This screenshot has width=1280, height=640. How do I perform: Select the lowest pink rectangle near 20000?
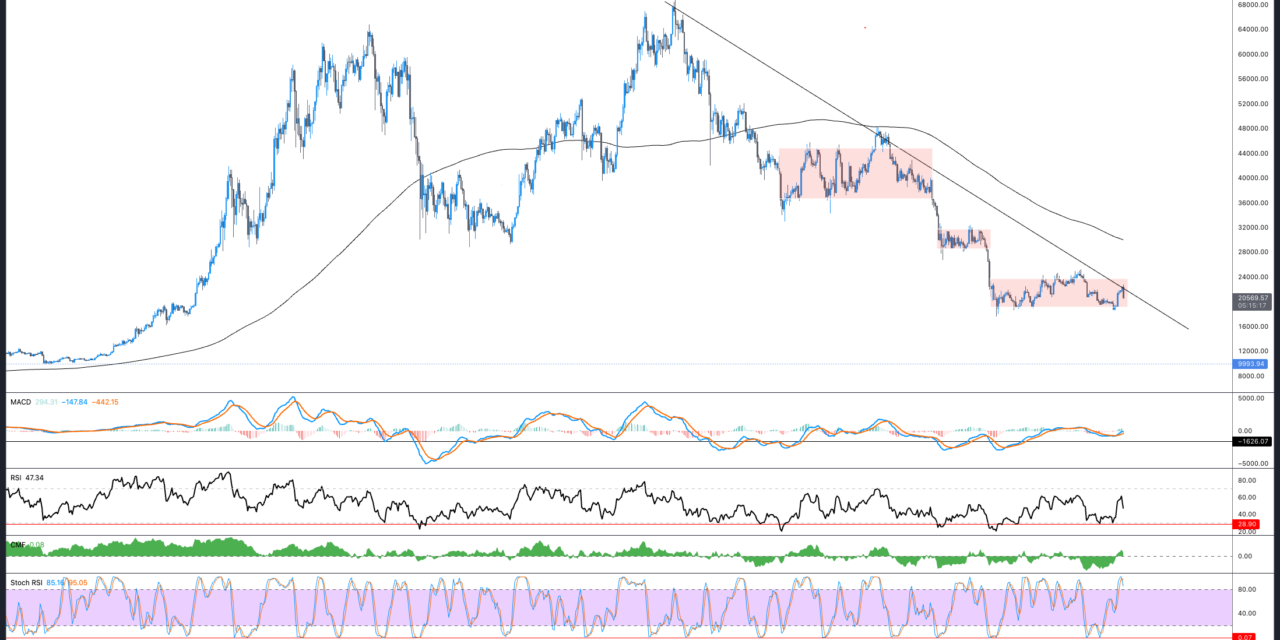1058,292
